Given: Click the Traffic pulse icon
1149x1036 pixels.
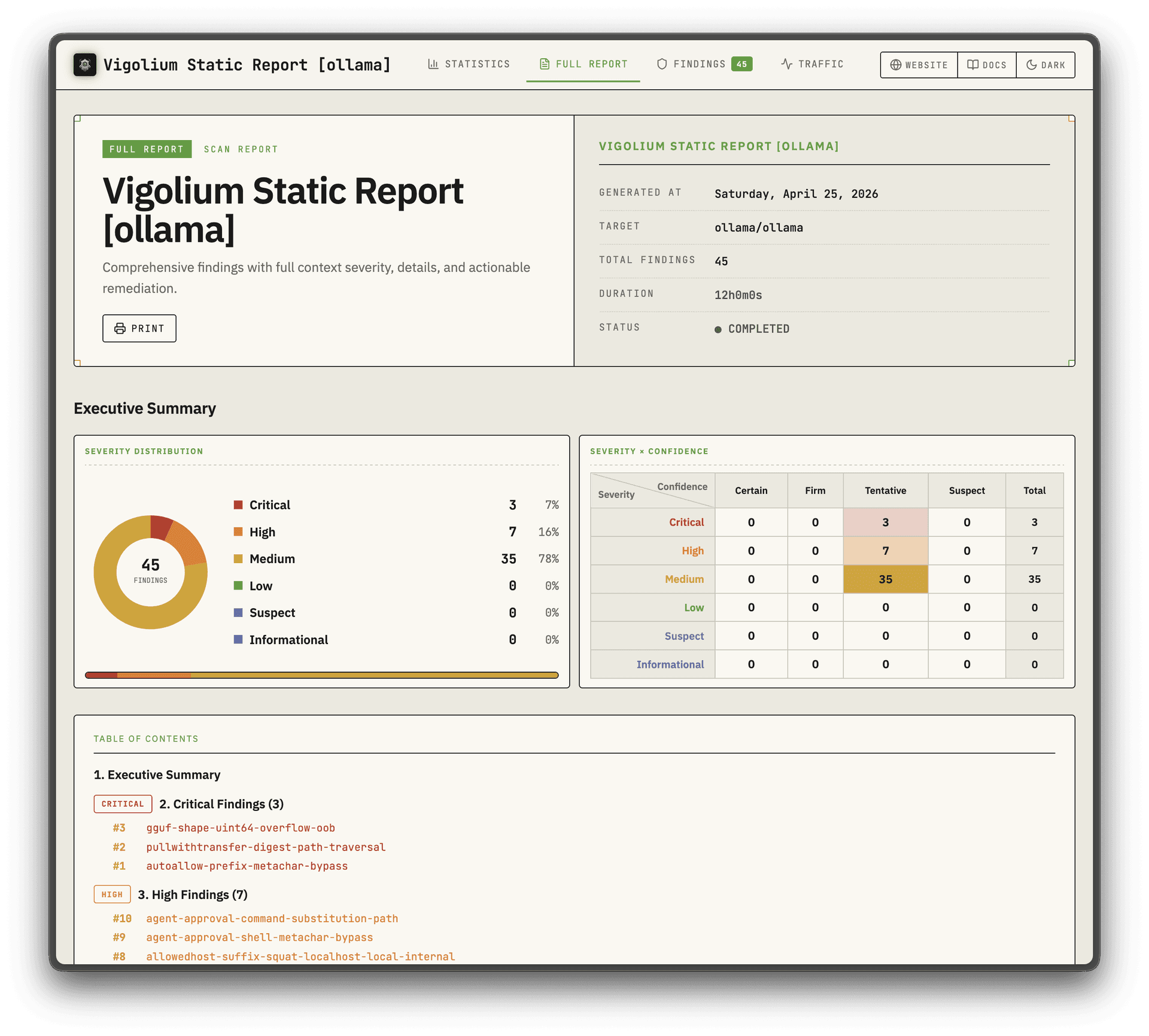Looking at the screenshot, I should pos(786,64).
